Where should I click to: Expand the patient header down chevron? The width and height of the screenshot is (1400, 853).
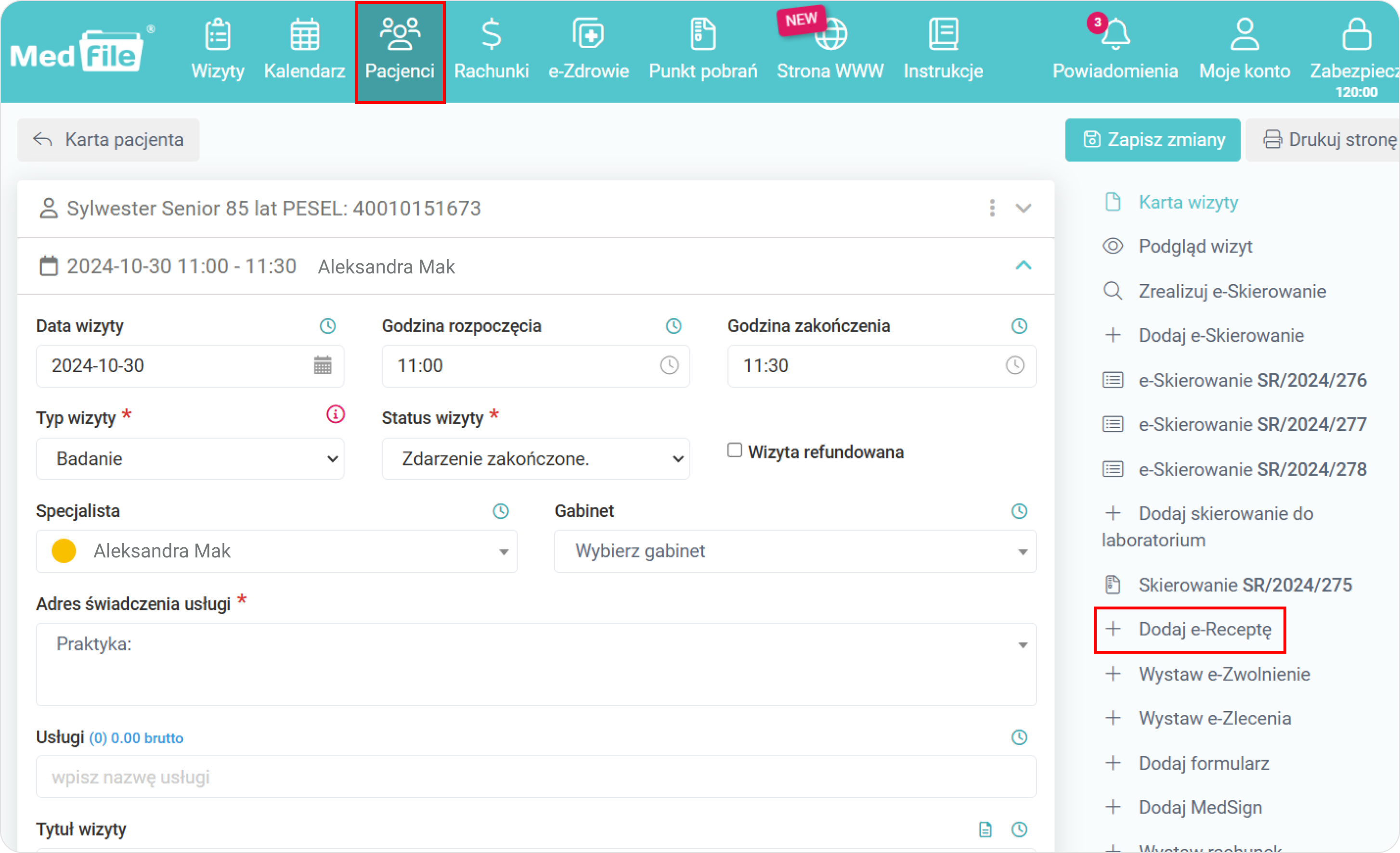[1024, 208]
